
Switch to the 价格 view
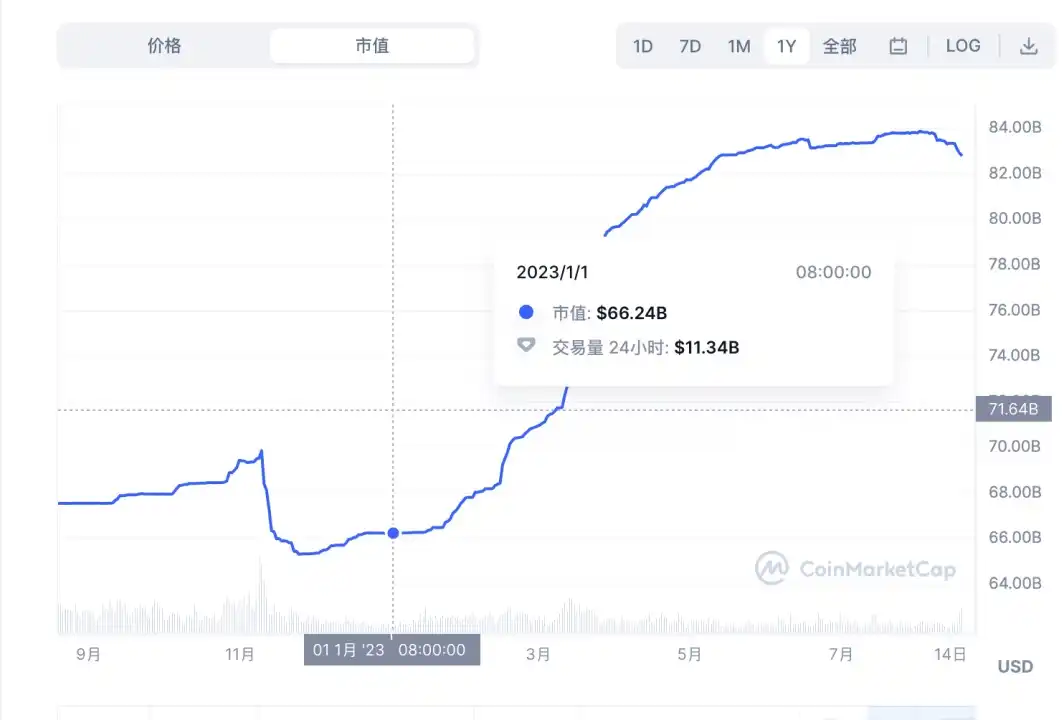[x=164, y=45]
